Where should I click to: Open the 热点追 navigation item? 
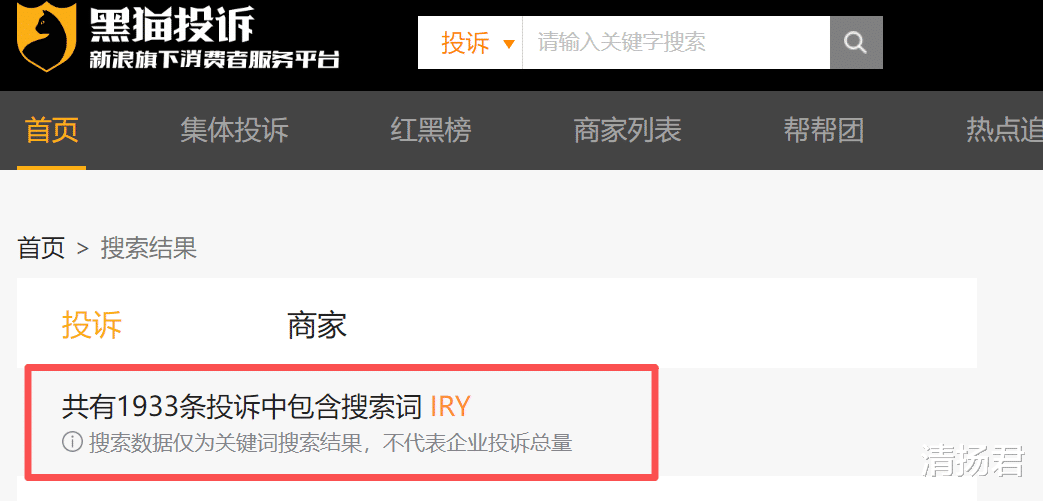pos(1004,130)
